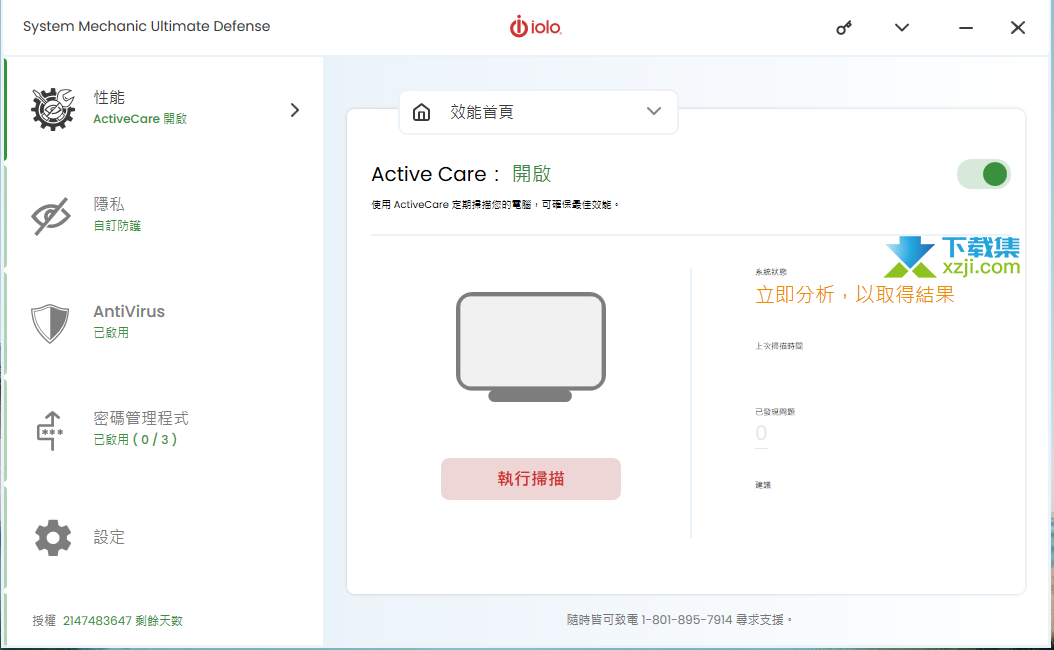Click the 執行掃描 button

point(530,479)
